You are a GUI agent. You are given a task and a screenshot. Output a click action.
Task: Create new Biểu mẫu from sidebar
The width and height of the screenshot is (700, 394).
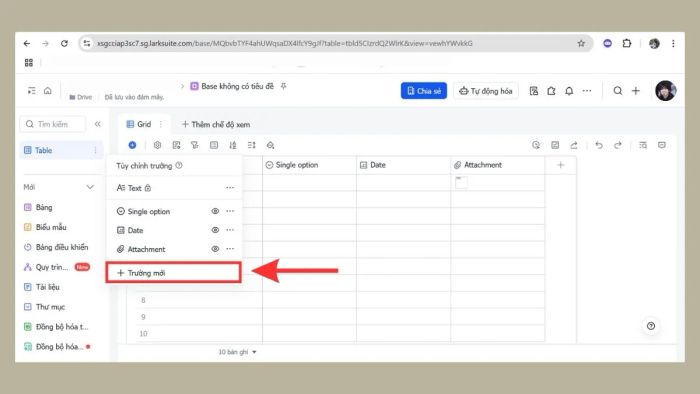tap(51, 227)
